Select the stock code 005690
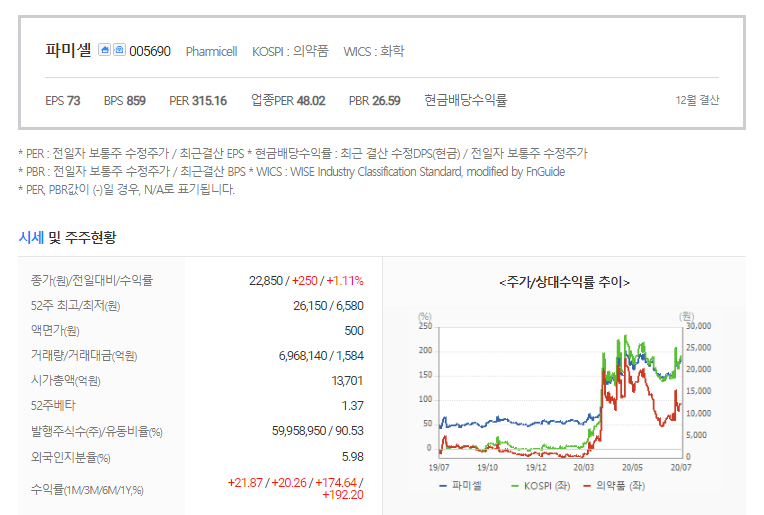Screen dimensions: 764x515 tap(150, 51)
